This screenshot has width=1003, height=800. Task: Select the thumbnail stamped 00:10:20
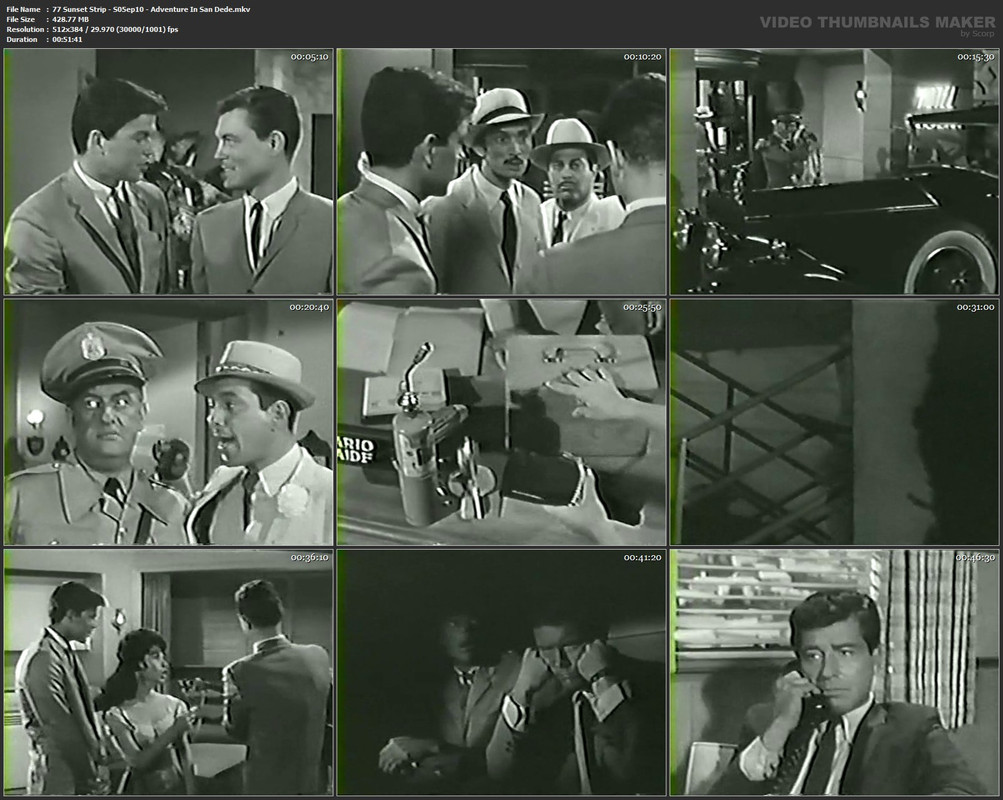pyautogui.click(x=502, y=171)
